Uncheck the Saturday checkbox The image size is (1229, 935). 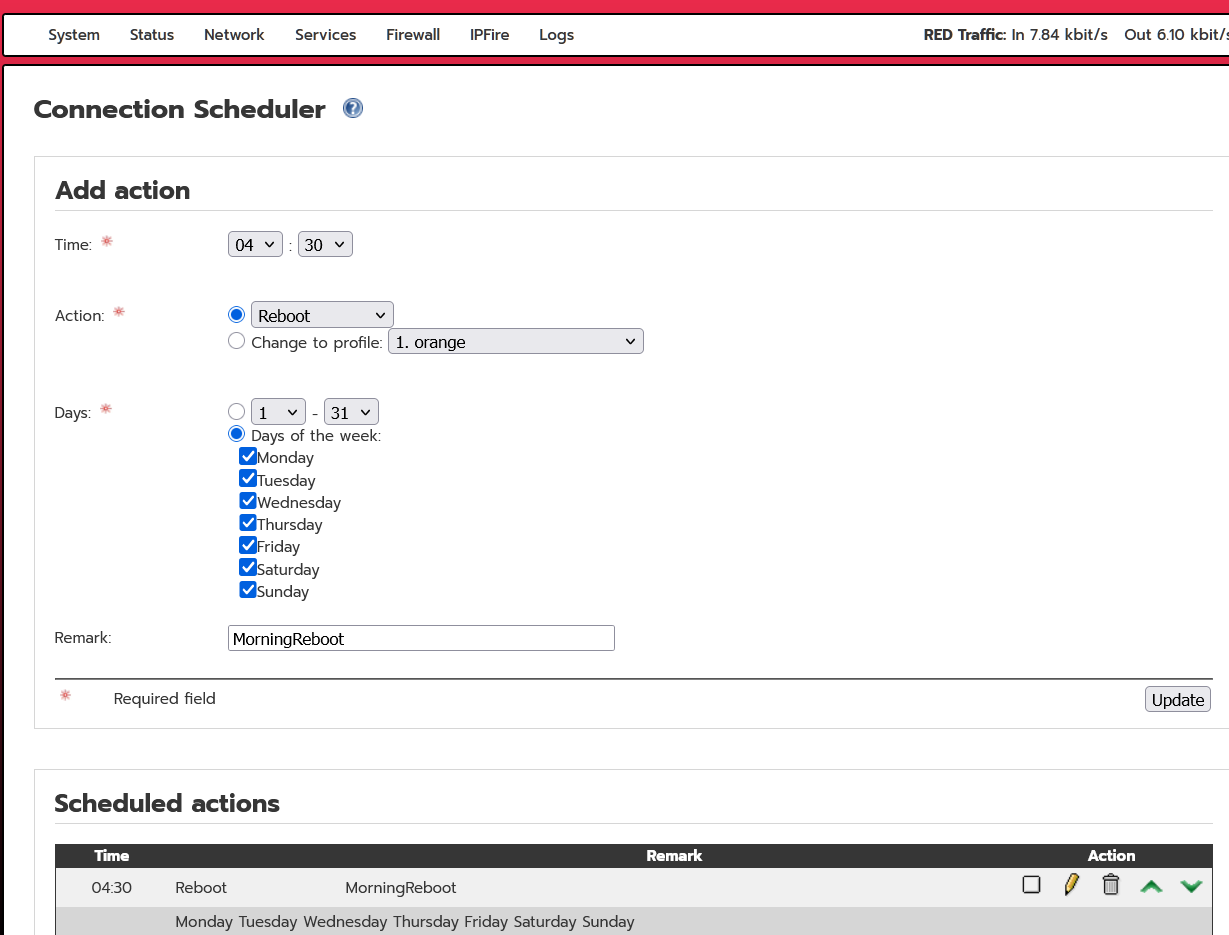coord(248,568)
